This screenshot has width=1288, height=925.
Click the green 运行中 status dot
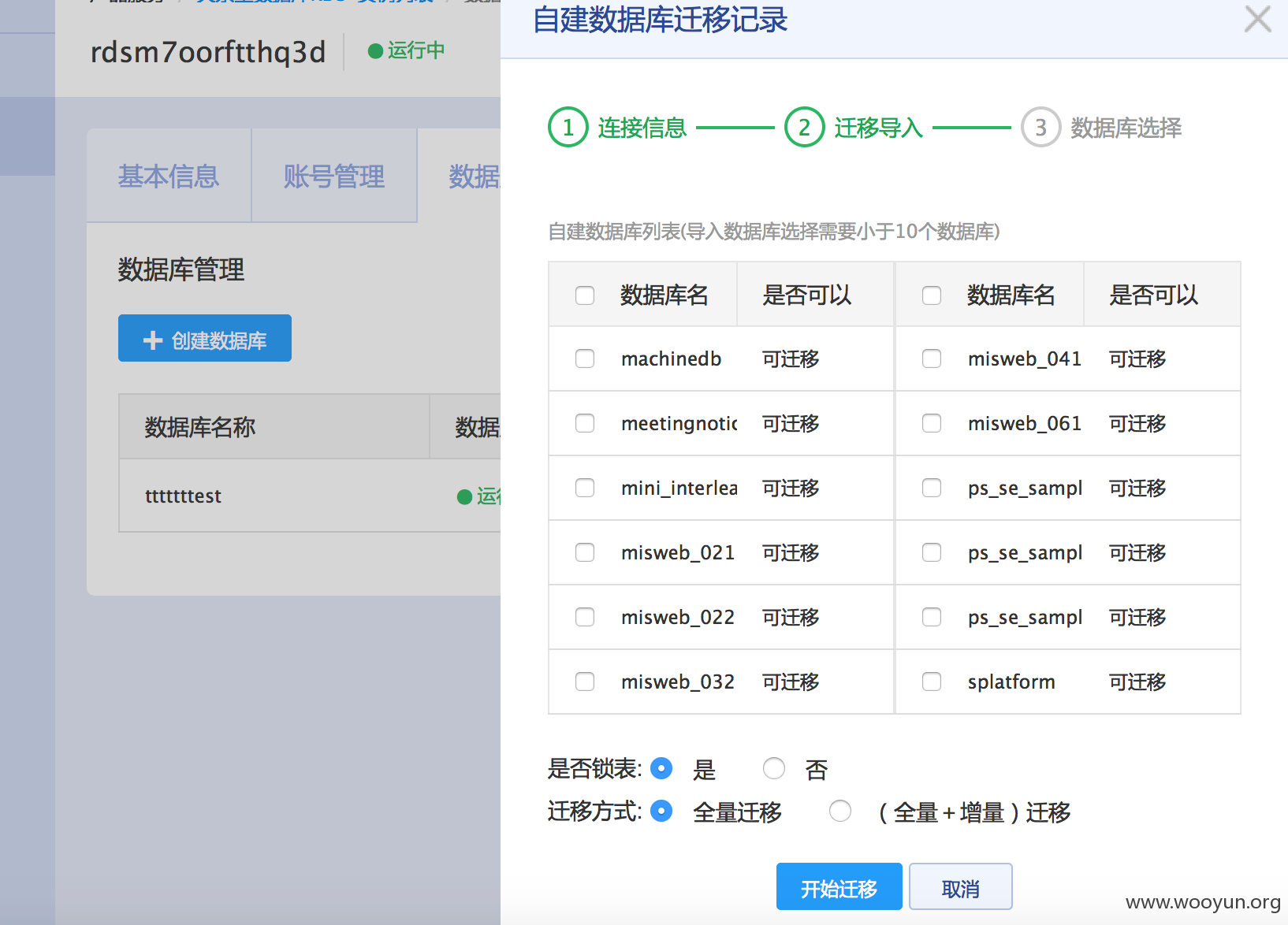tap(375, 51)
